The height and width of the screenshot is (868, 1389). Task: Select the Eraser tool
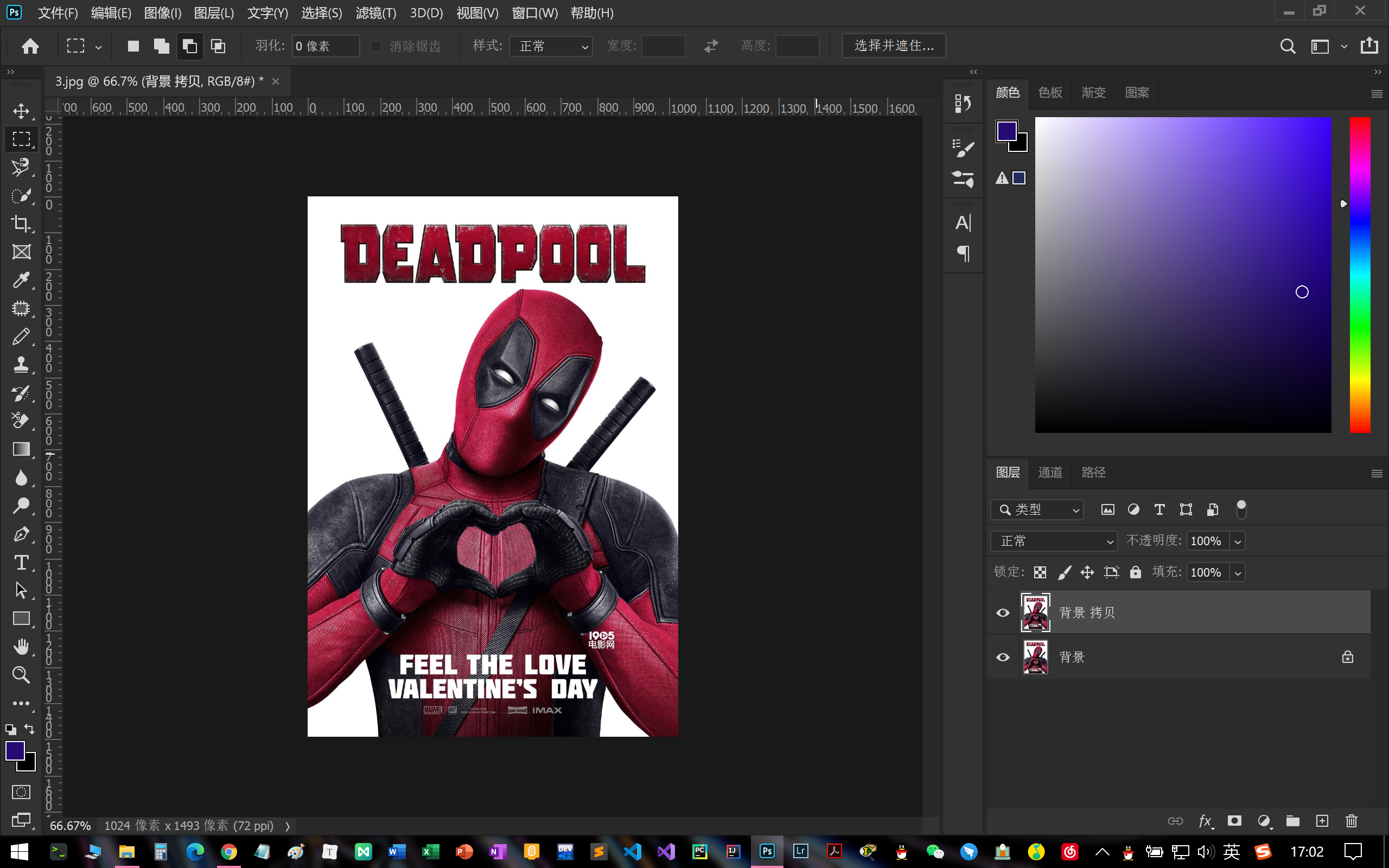[x=21, y=421]
